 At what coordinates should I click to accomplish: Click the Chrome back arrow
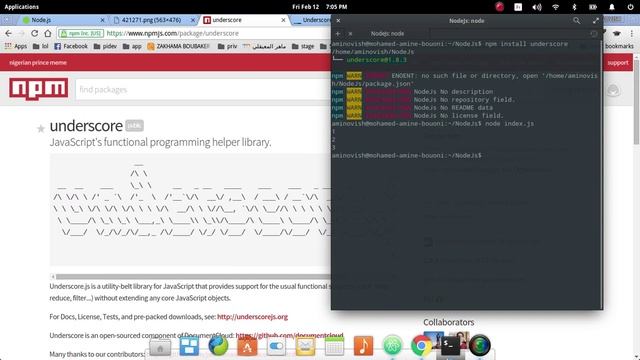tap(9, 33)
